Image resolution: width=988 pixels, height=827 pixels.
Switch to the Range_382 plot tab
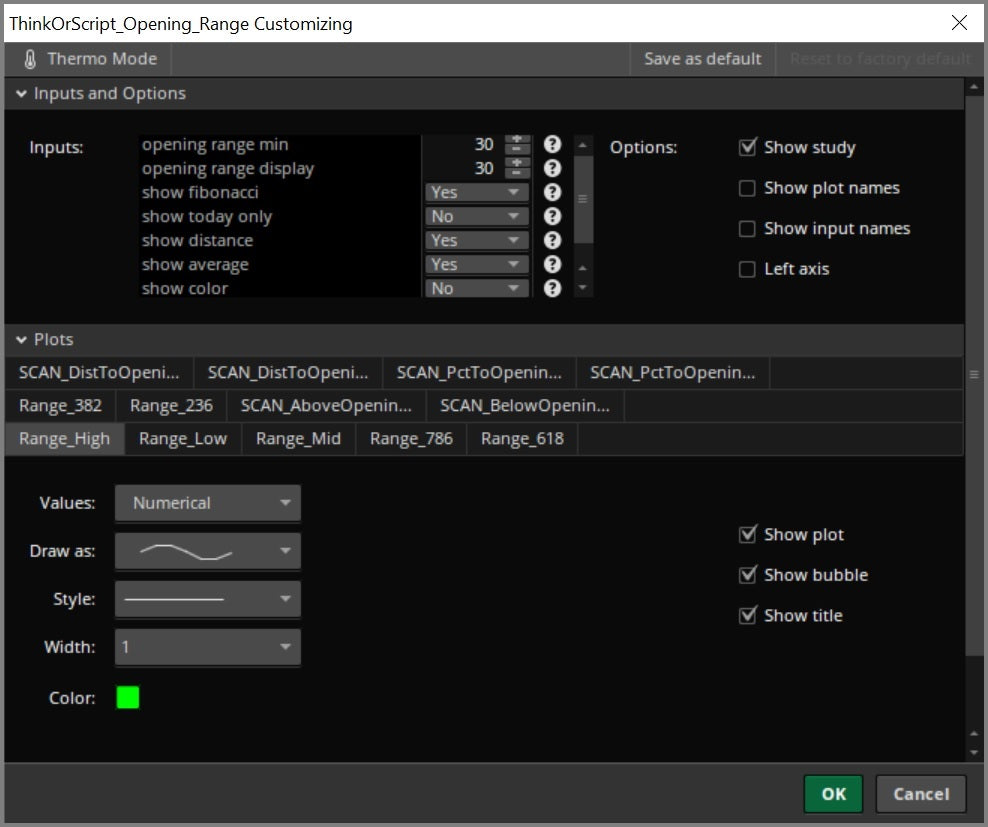pos(60,405)
